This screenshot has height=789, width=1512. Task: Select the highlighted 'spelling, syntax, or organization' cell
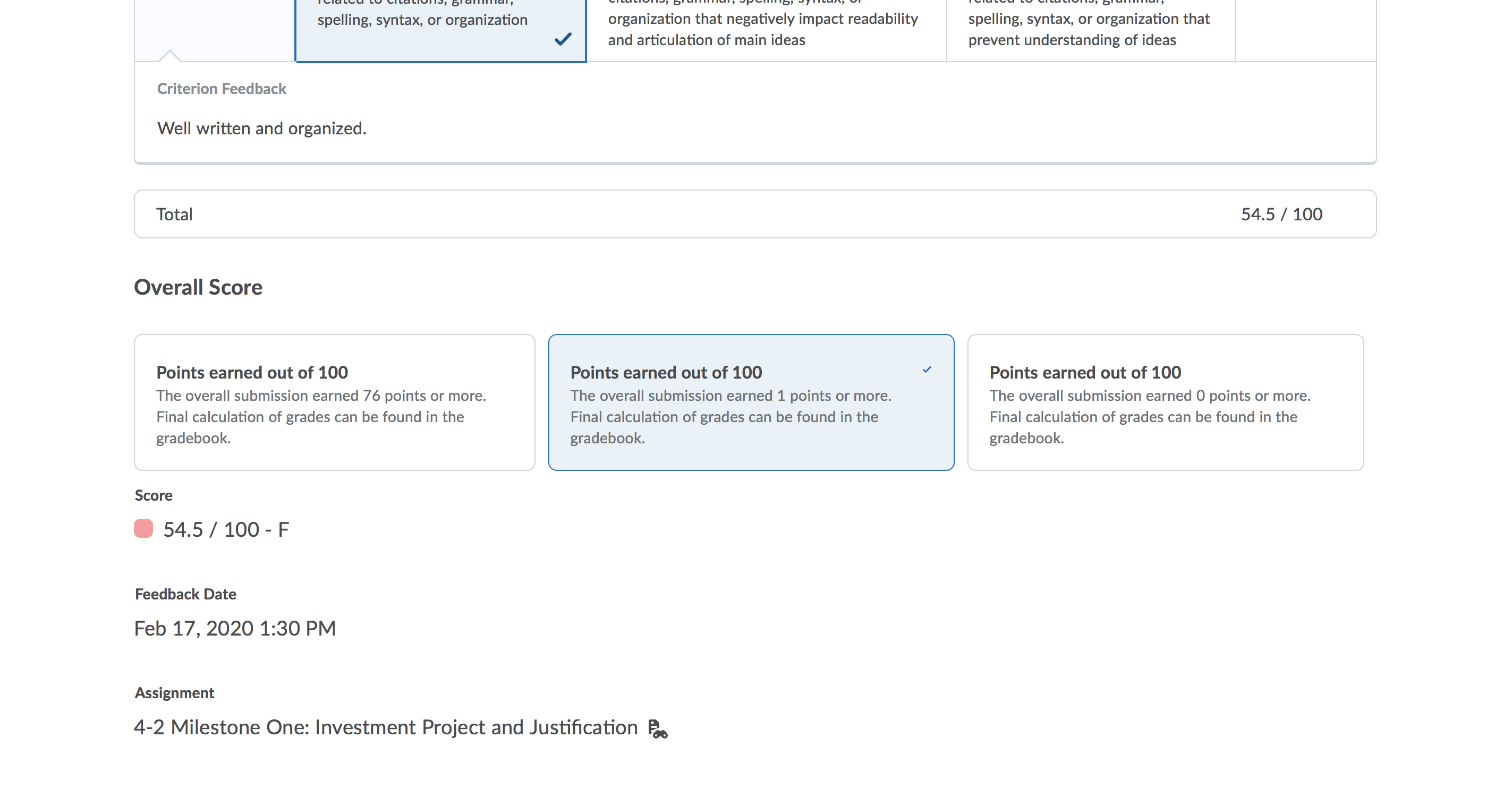click(x=441, y=29)
